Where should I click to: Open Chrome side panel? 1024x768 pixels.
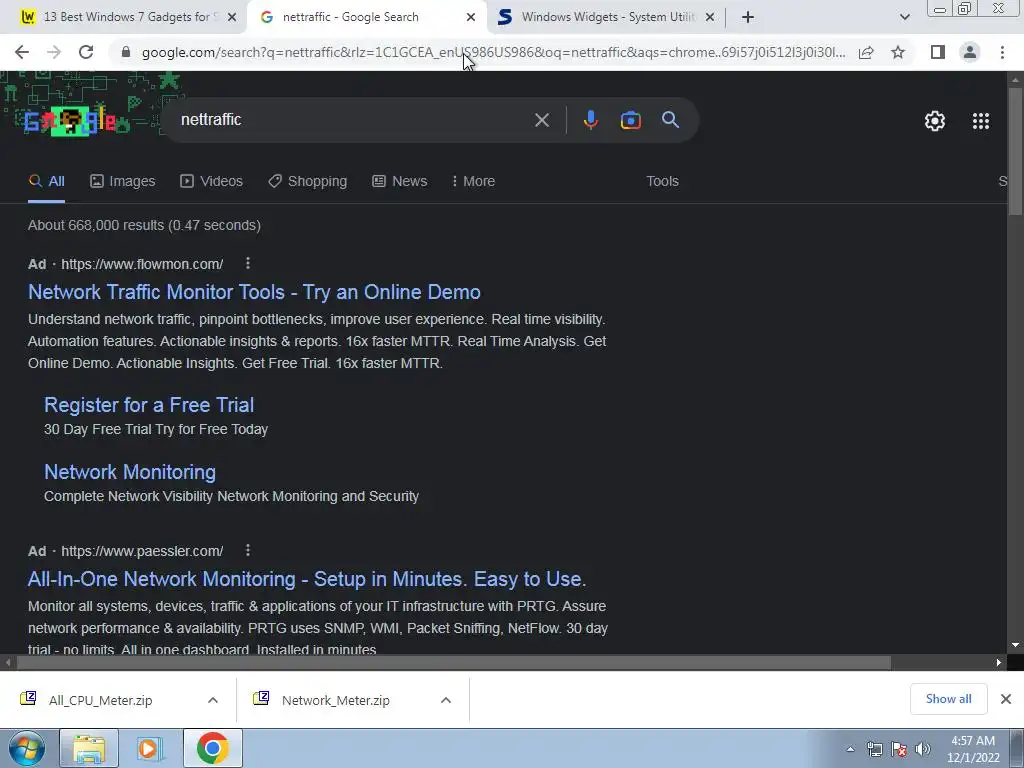click(x=938, y=52)
